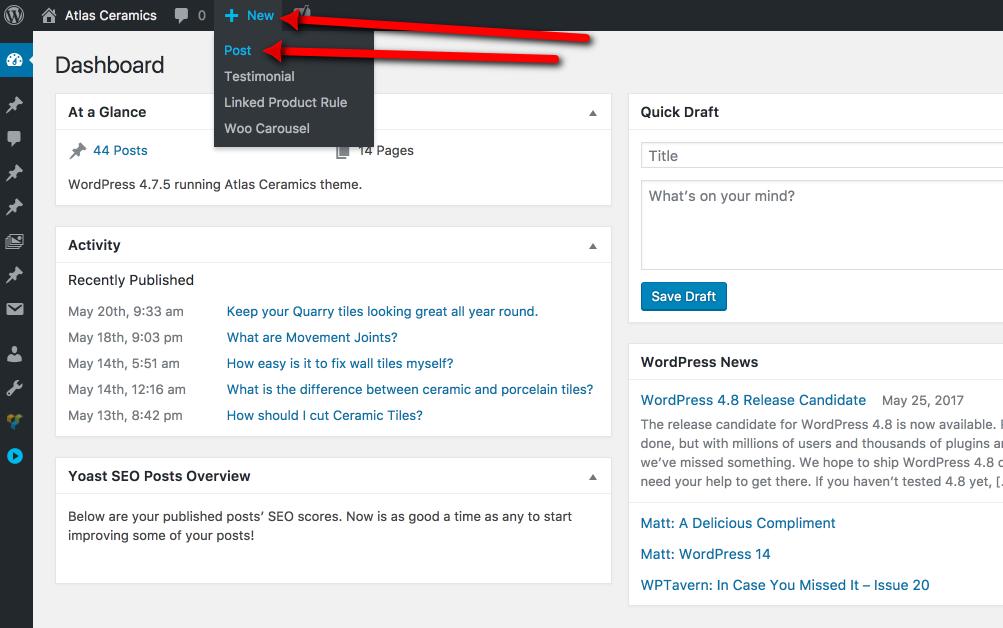Open the envelope mail icon in the sidebar
Screen dimensions: 1003x628
tap(15, 309)
